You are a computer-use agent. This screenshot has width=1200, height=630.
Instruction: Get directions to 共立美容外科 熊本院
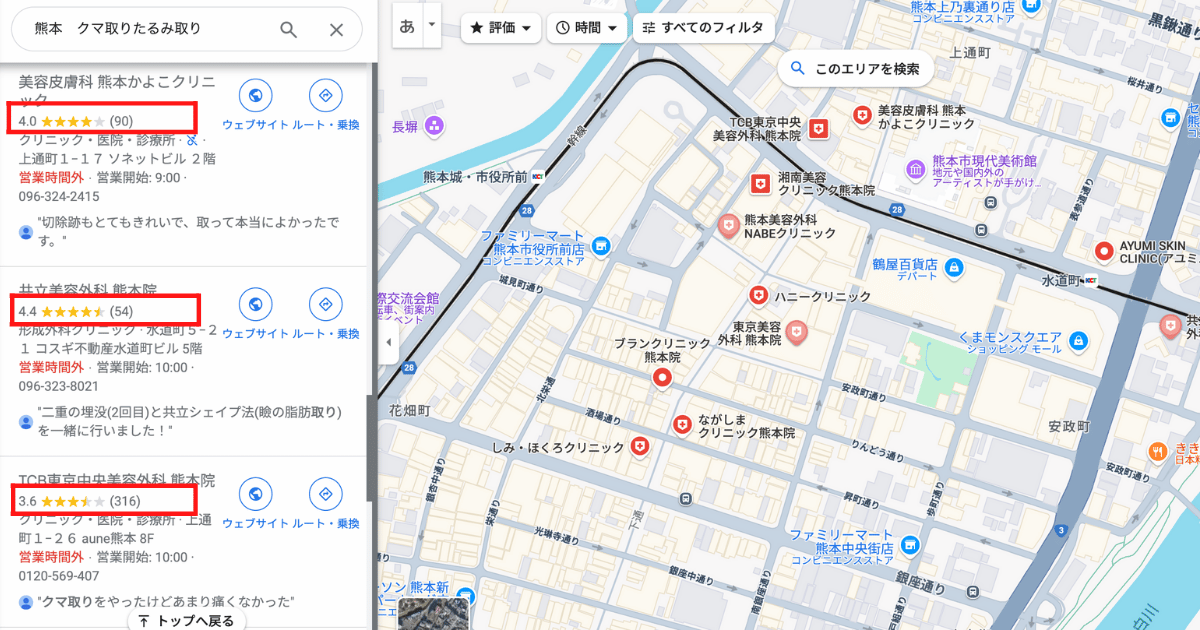[x=325, y=304]
